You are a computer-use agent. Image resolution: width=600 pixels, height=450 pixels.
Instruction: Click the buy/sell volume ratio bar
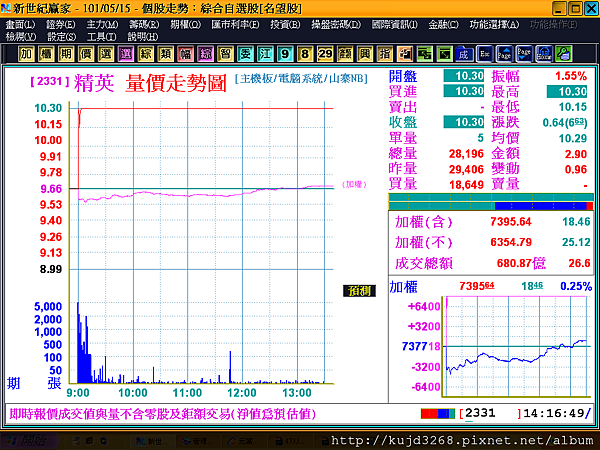pos(491,202)
